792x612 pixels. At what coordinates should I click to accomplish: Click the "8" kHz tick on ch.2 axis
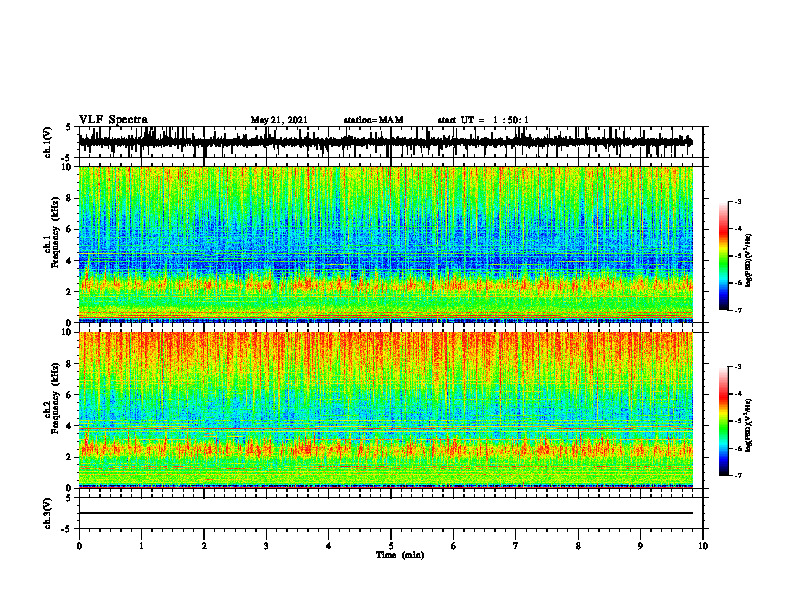click(x=70, y=364)
